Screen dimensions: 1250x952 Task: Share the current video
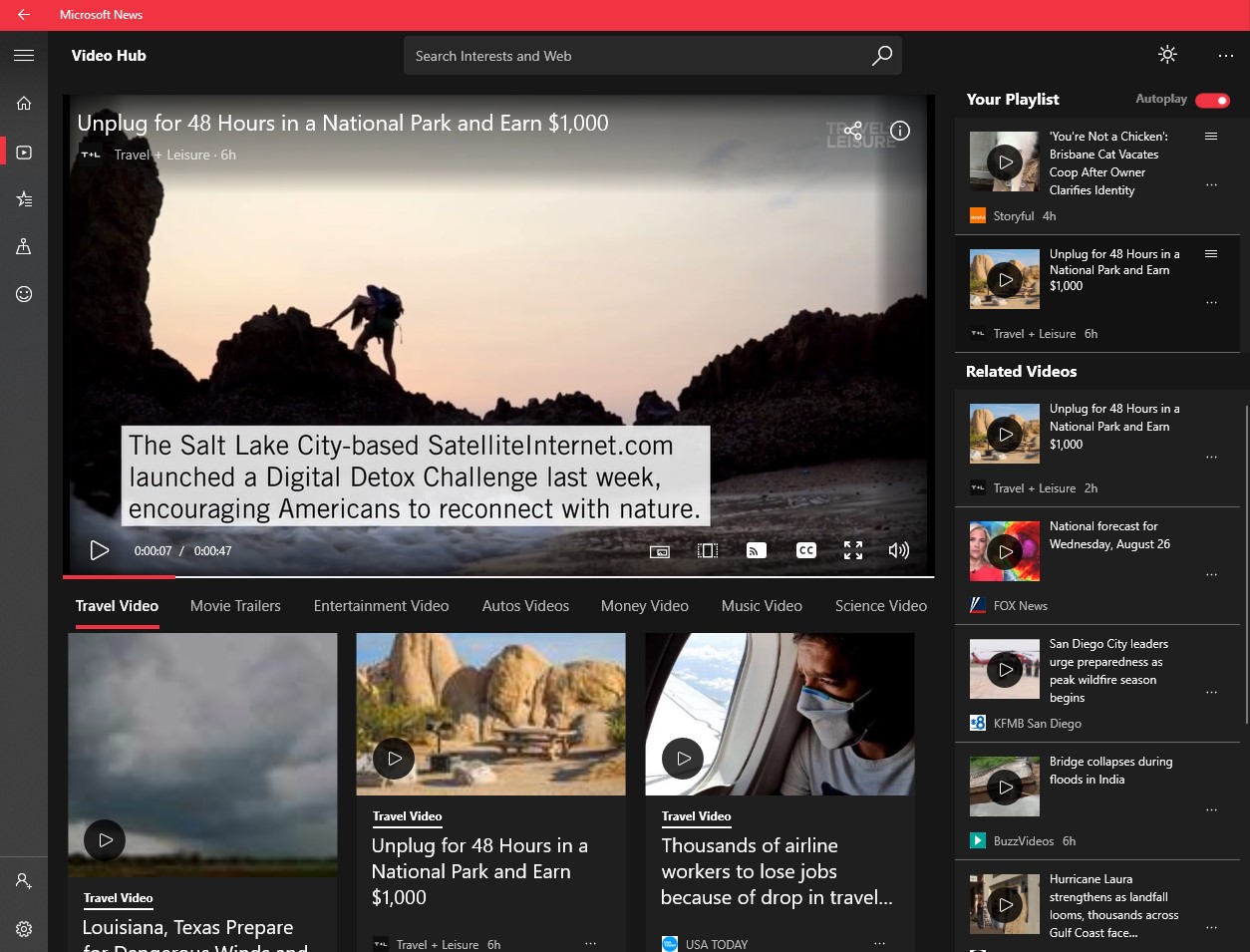(x=853, y=131)
